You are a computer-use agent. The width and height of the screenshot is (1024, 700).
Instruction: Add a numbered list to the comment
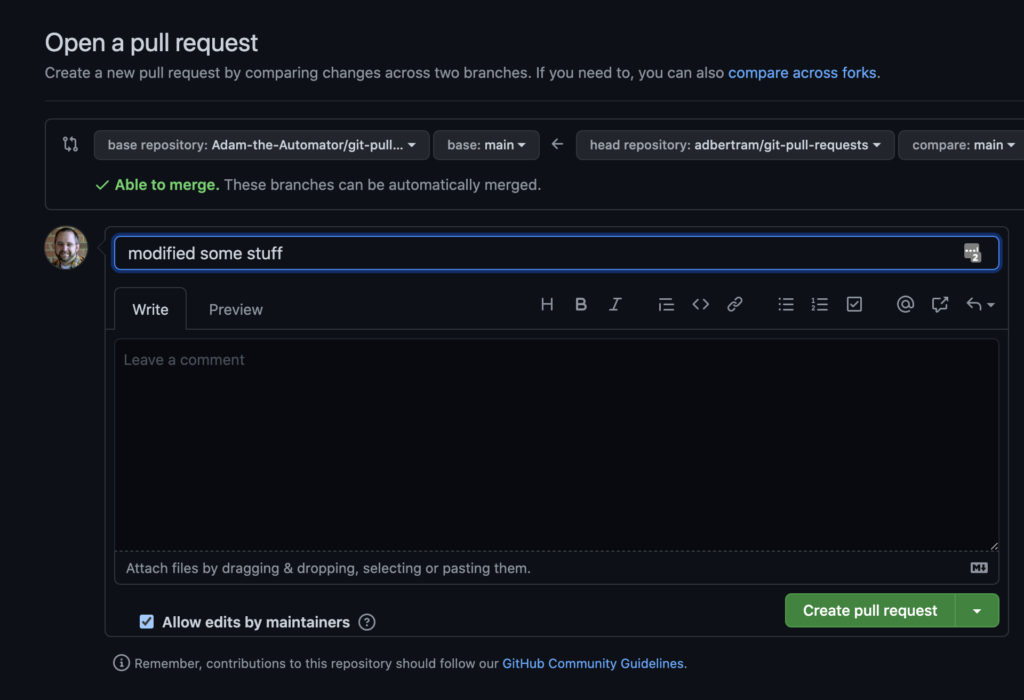coord(820,304)
